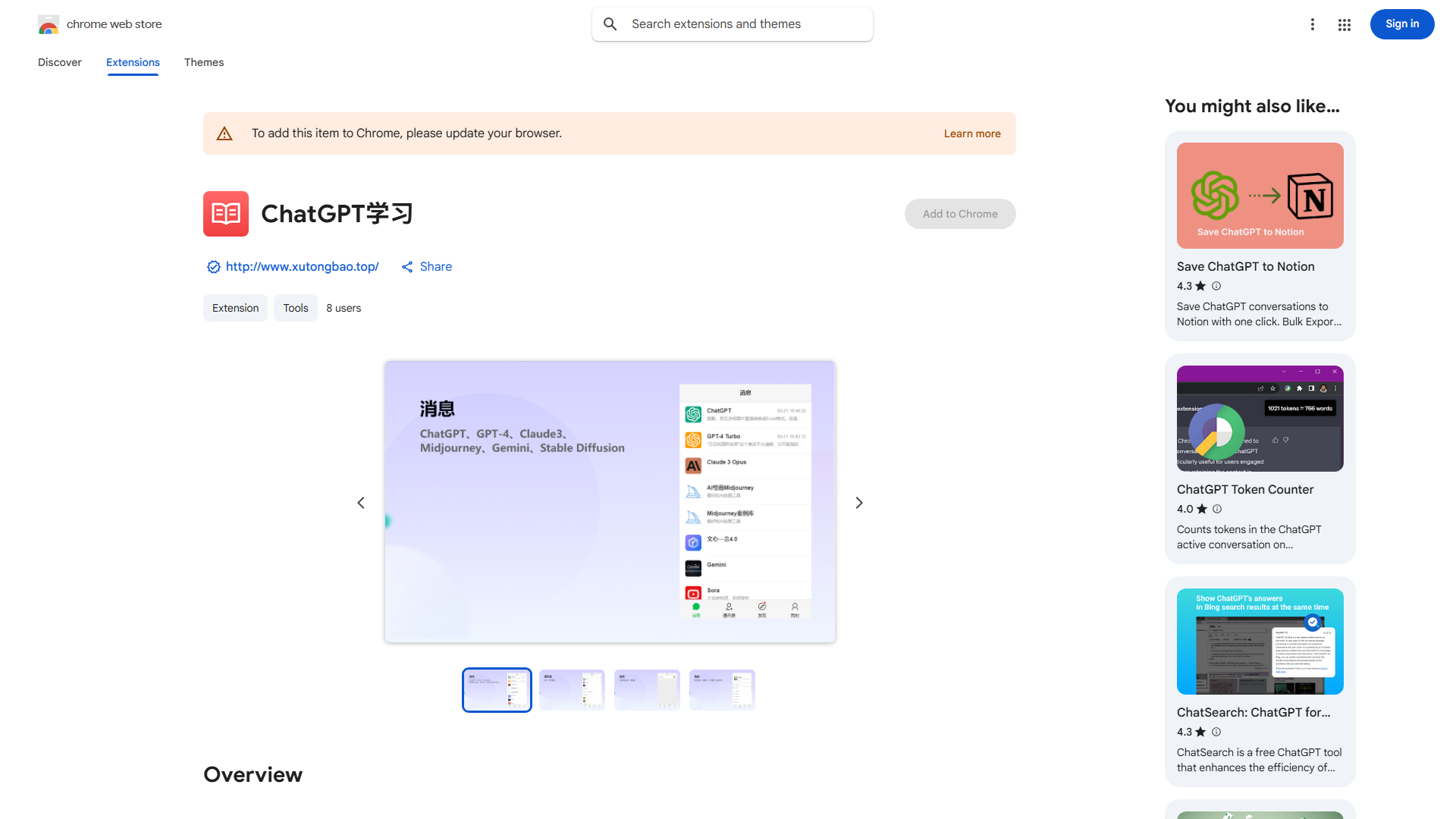The image size is (1456, 819).
Task: Click the Extension category chip
Action: pyautogui.click(x=235, y=308)
